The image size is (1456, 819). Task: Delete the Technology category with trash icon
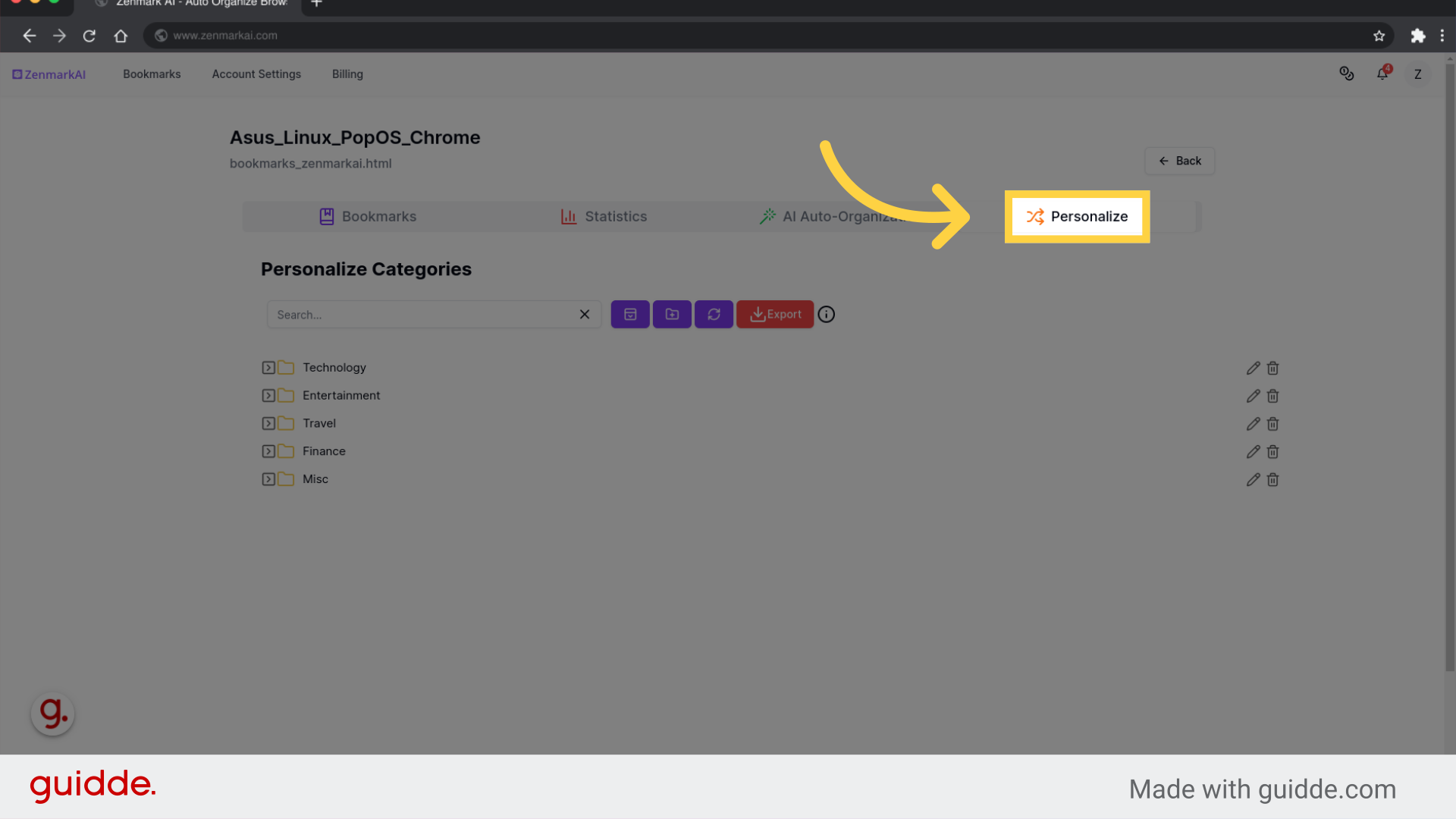point(1272,368)
